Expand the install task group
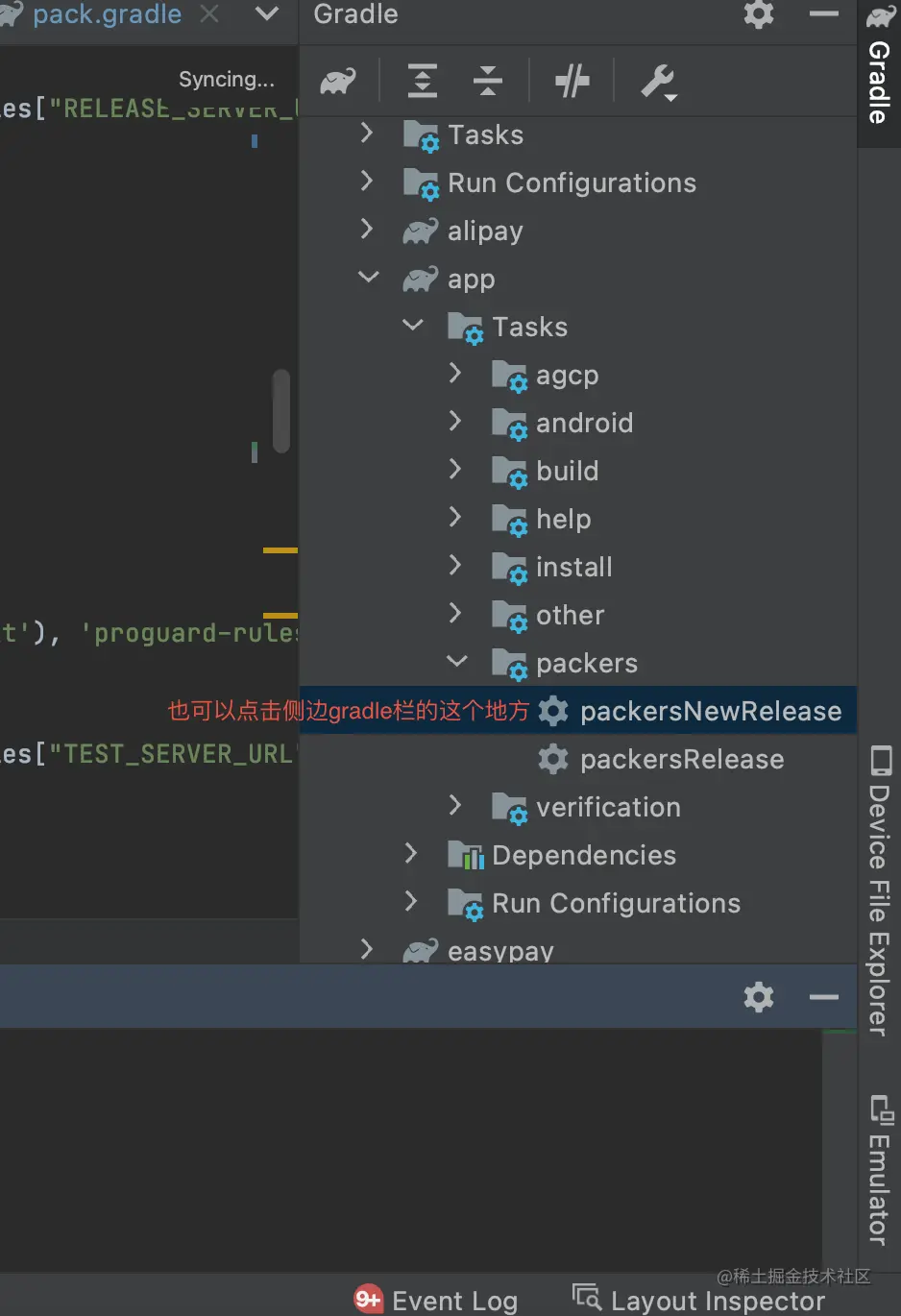The image size is (901, 1316). click(x=454, y=565)
